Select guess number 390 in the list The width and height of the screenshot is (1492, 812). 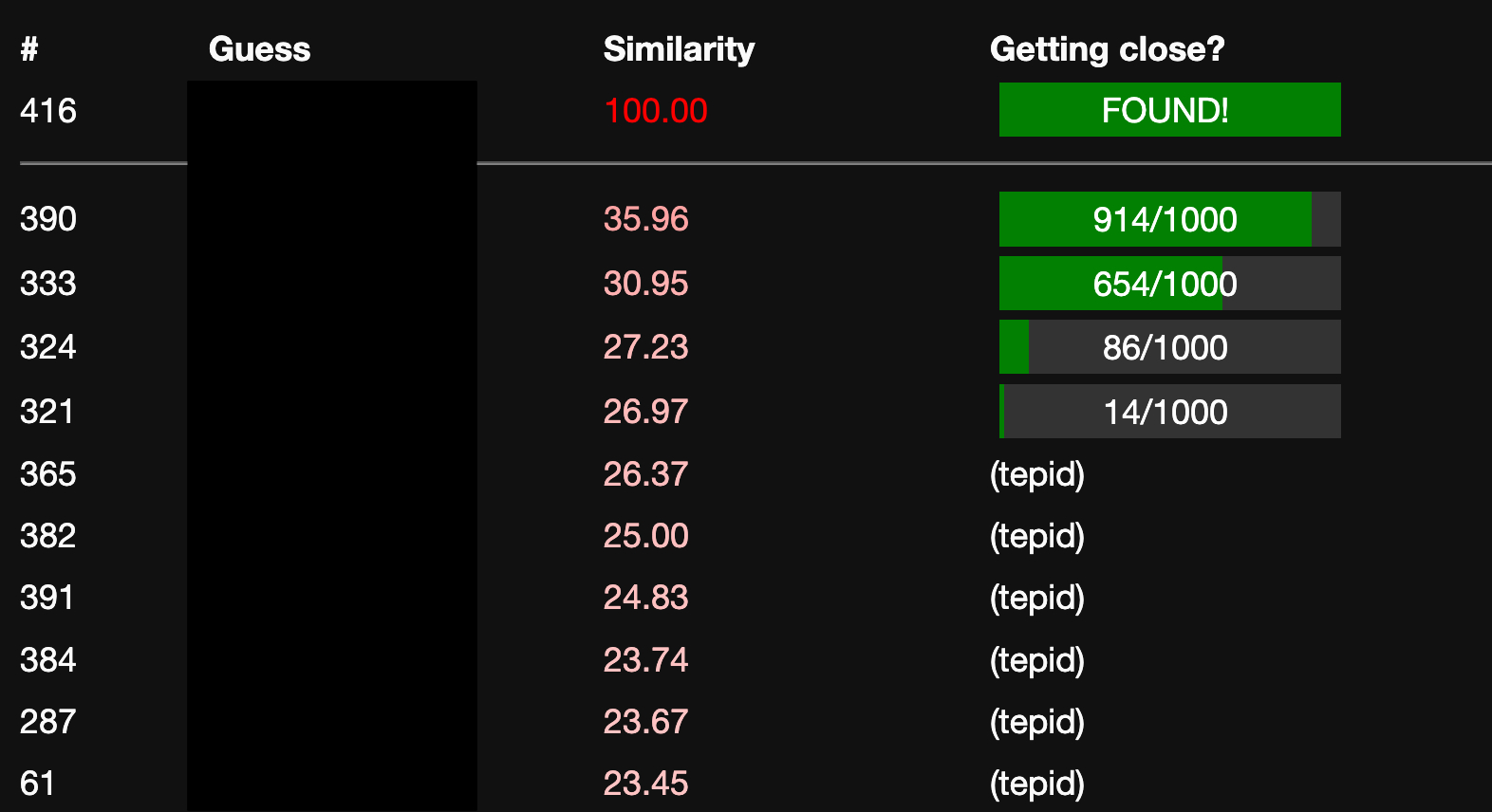tap(48, 219)
